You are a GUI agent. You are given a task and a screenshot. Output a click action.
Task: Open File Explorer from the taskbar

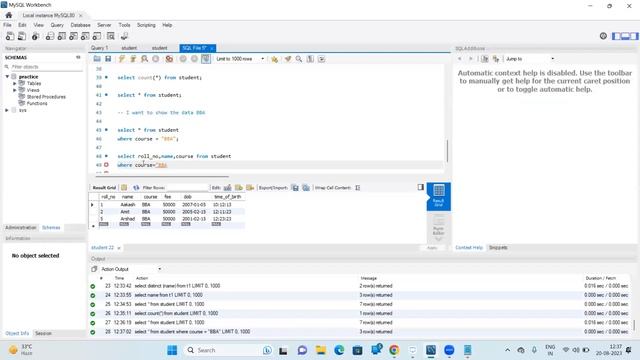[x=321, y=350]
